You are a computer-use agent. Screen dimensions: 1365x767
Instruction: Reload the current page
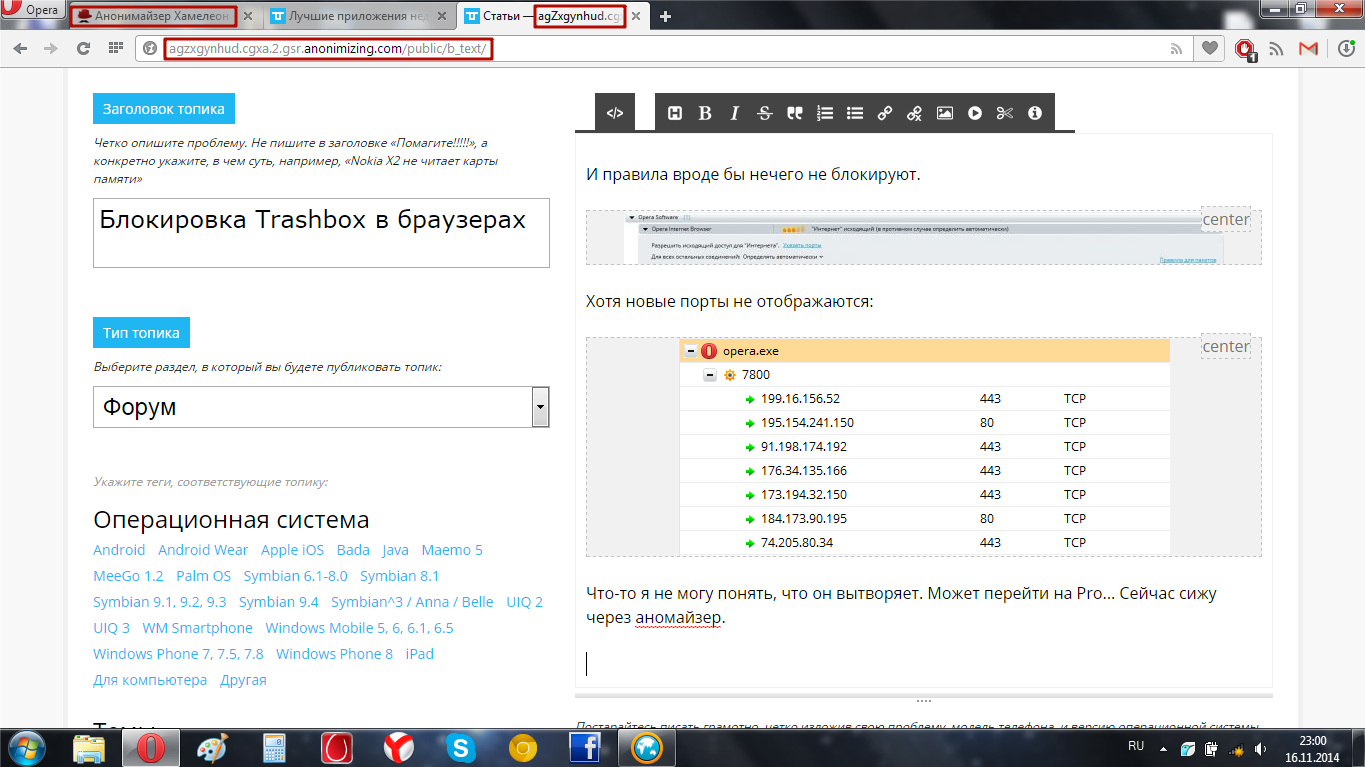click(83, 48)
